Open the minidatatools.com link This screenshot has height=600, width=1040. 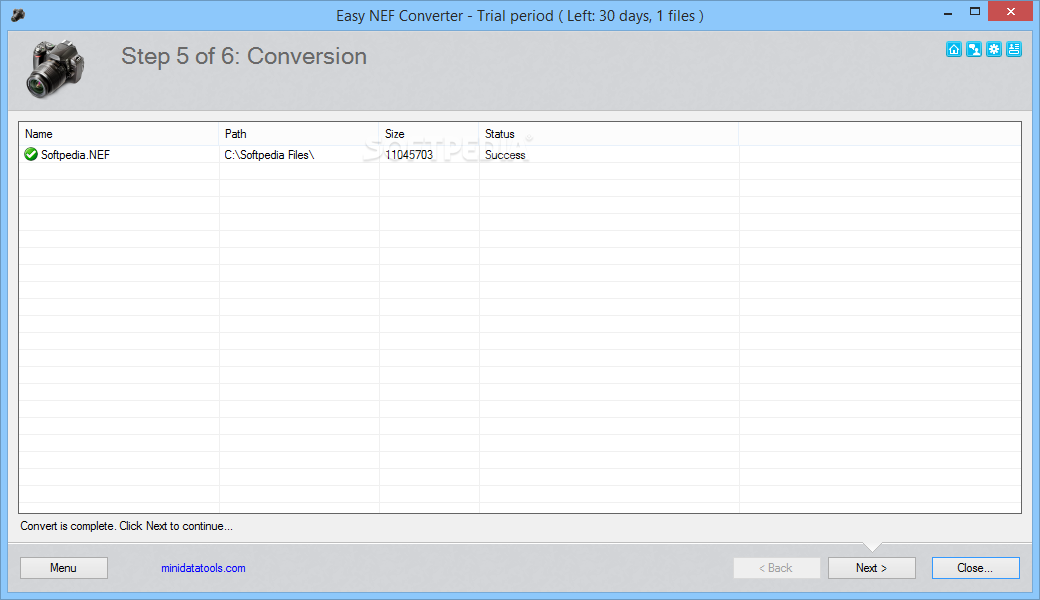[x=203, y=568]
